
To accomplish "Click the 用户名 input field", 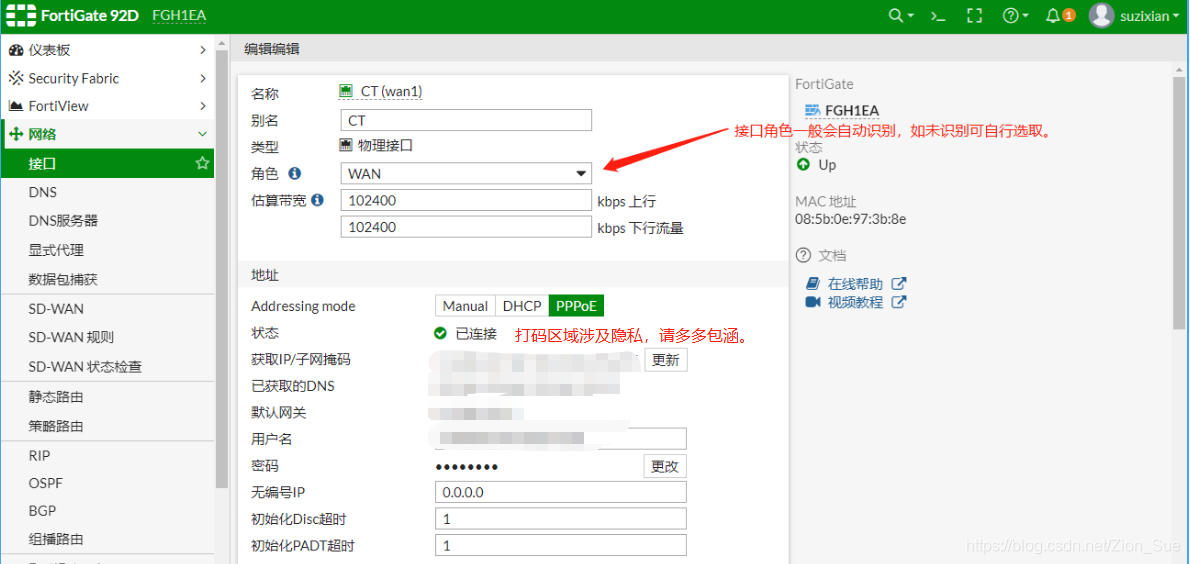I will 561,439.
